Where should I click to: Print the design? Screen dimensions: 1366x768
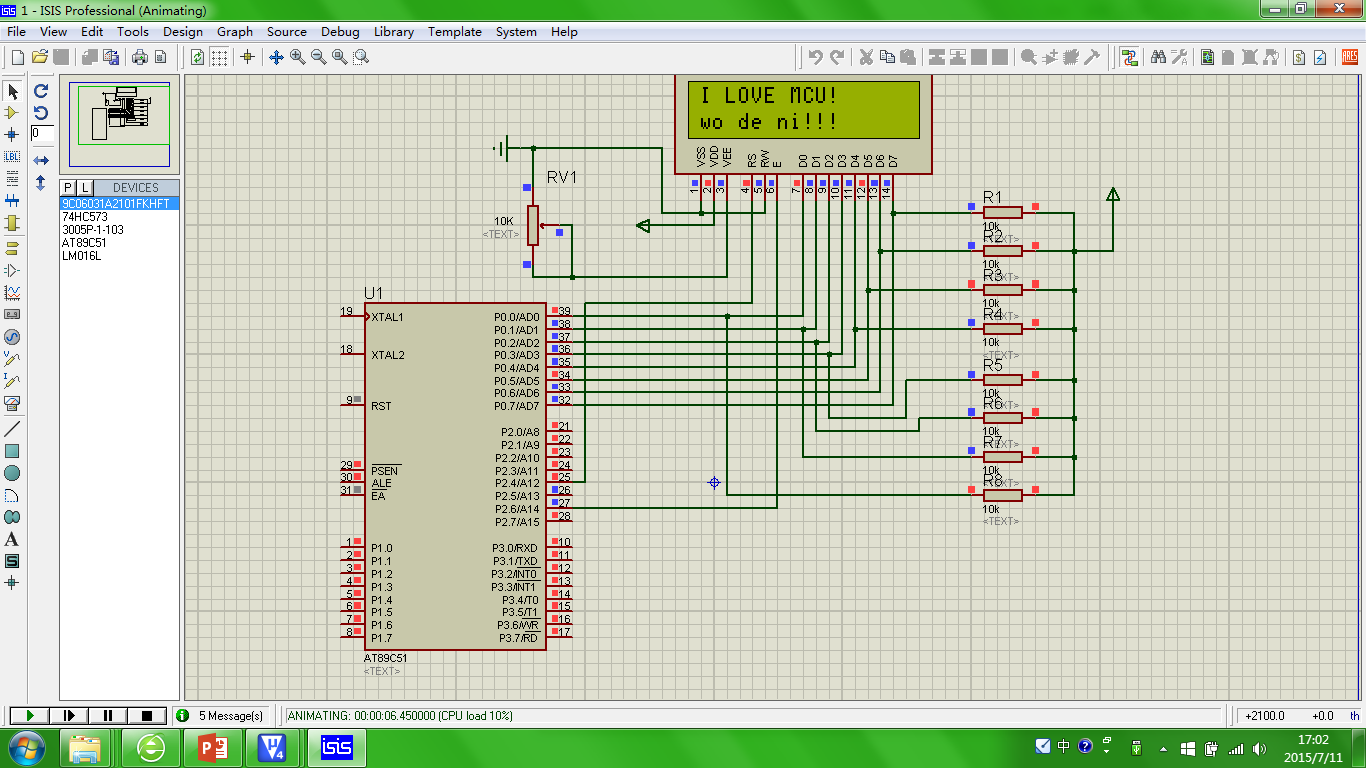[x=140, y=57]
